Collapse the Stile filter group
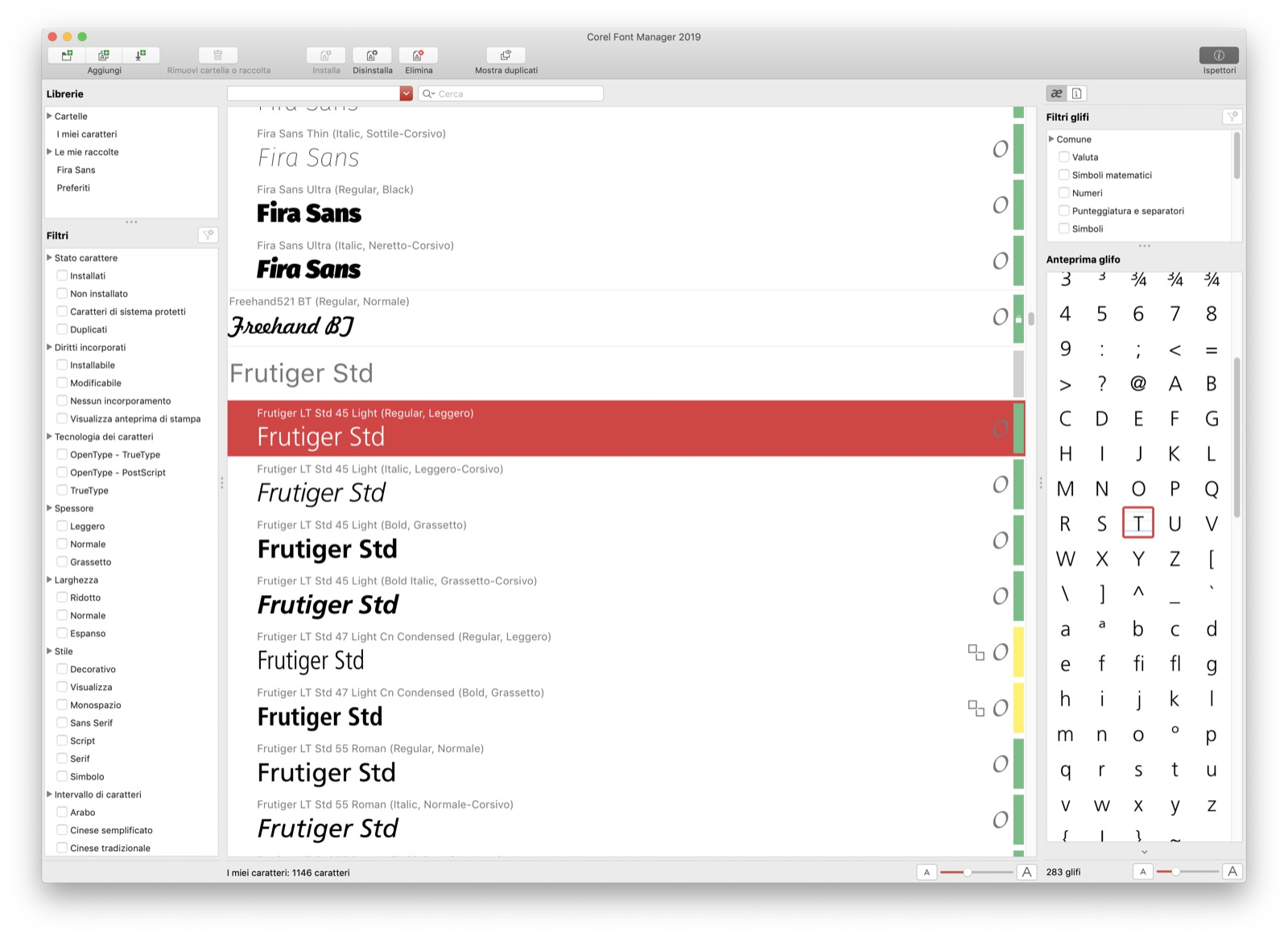 49,651
